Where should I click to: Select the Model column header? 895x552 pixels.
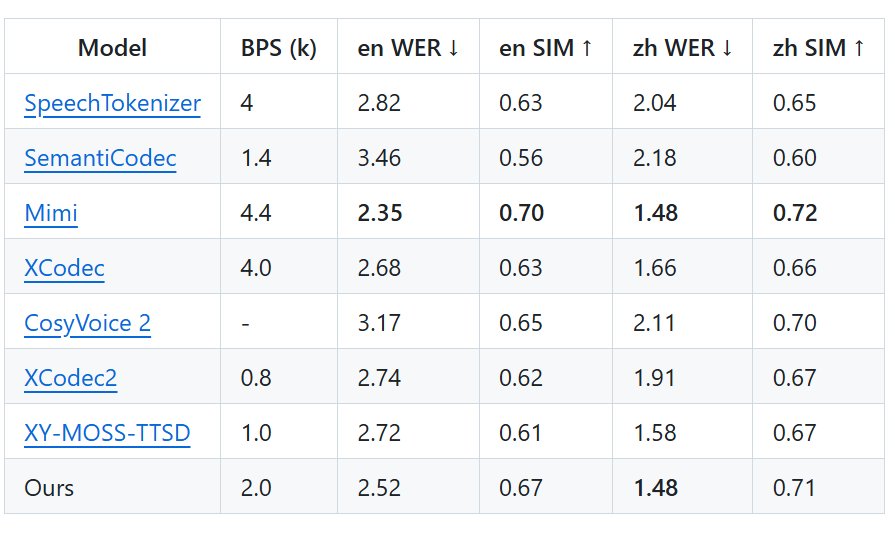tap(112, 48)
